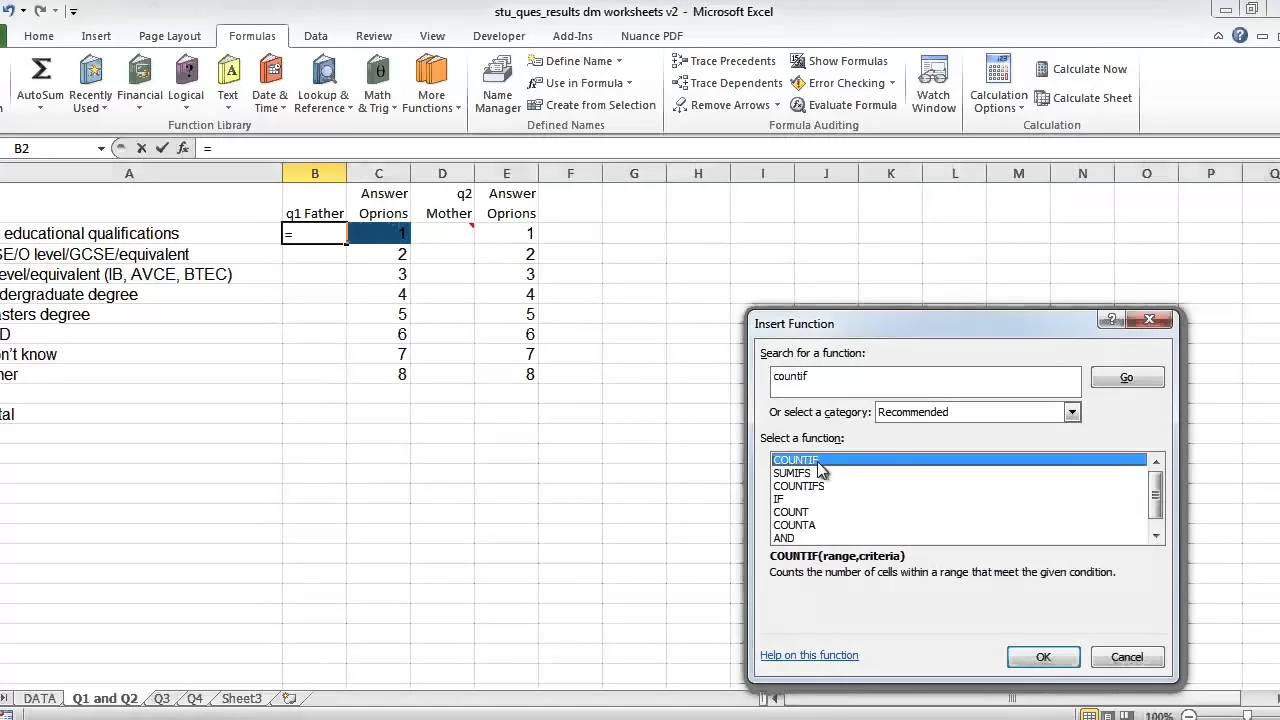Open the Sheet3 tab
The image size is (1280, 720).
click(x=241, y=699)
